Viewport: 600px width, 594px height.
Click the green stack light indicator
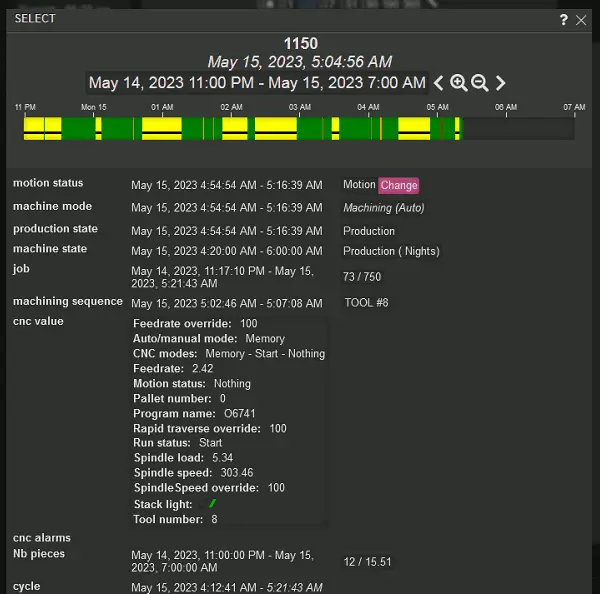[x=212, y=504]
